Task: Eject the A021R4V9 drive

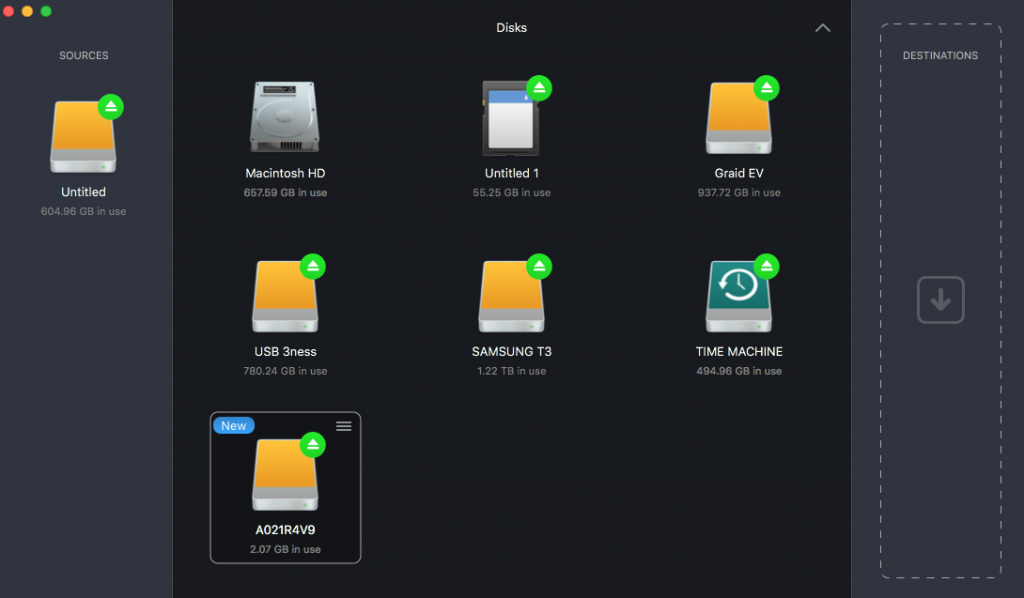Action: click(314, 445)
